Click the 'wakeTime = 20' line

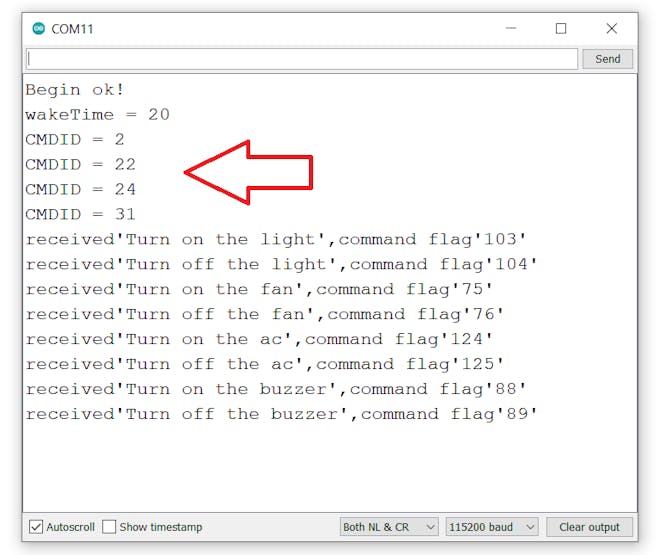pyautogui.click(x=97, y=115)
